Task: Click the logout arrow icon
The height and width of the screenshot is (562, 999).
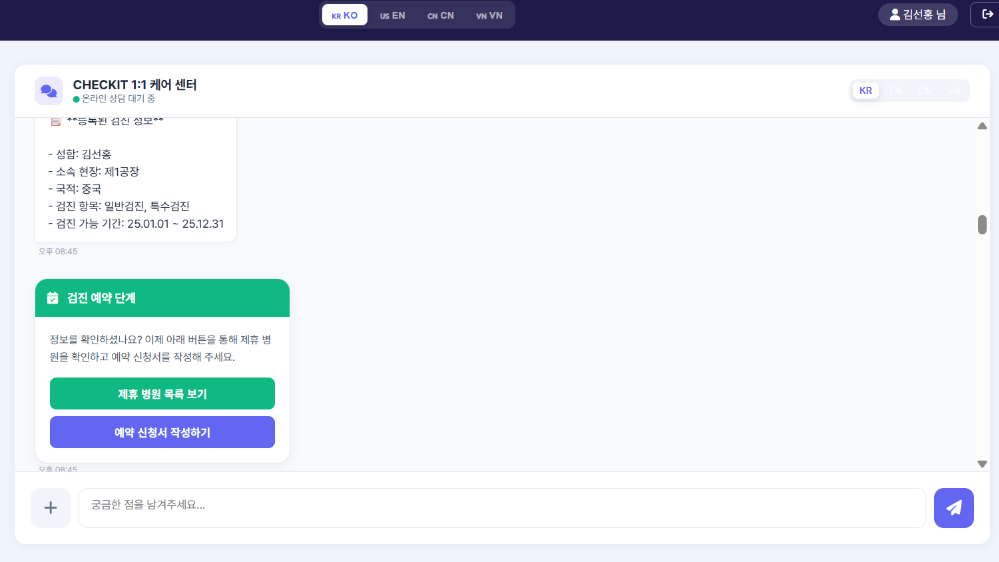Action: [x=988, y=14]
